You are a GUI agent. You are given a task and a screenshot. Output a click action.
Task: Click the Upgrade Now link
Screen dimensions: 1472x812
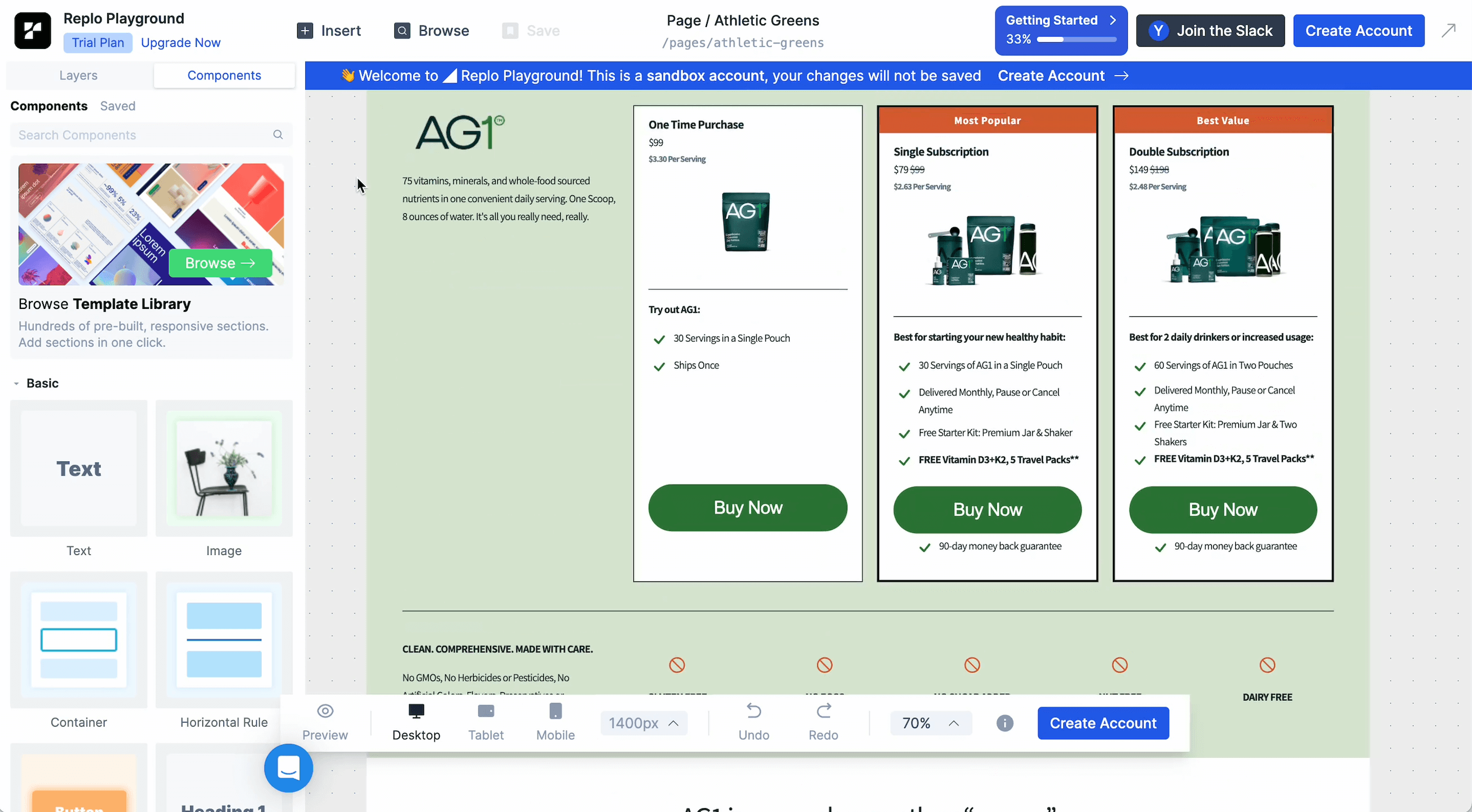(180, 43)
